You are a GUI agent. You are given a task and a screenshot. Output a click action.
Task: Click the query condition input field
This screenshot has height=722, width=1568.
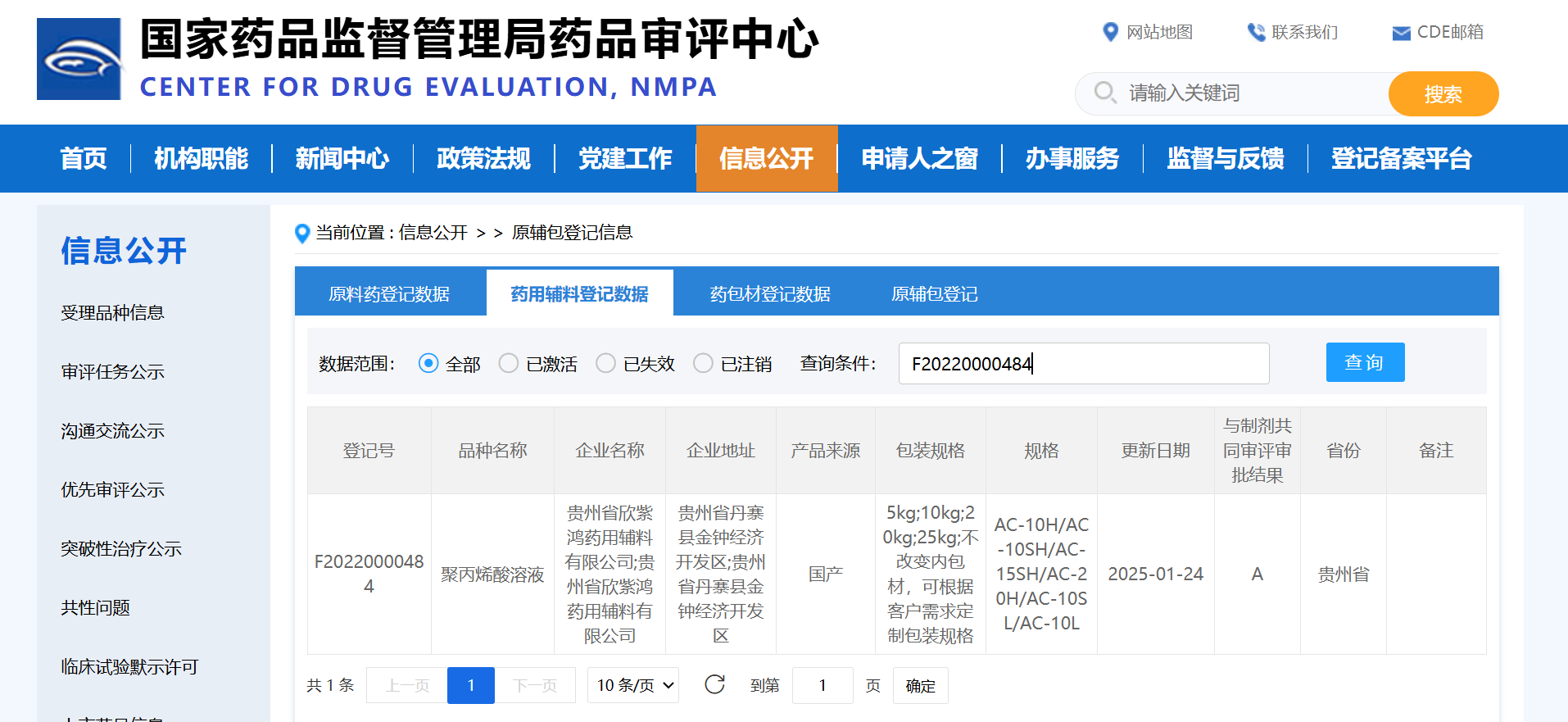click(x=1083, y=363)
